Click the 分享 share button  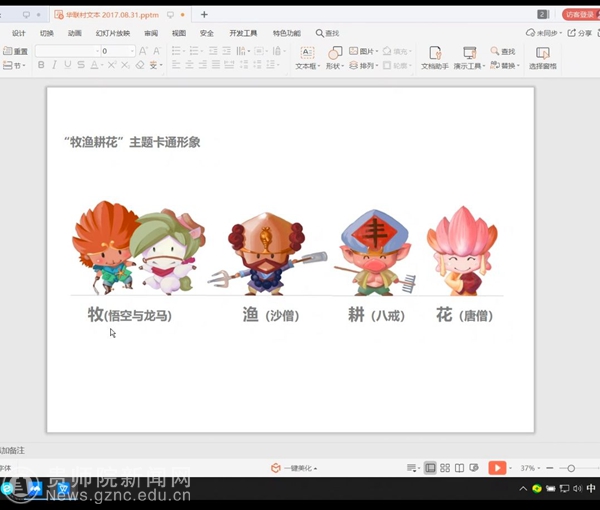point(580,33)
